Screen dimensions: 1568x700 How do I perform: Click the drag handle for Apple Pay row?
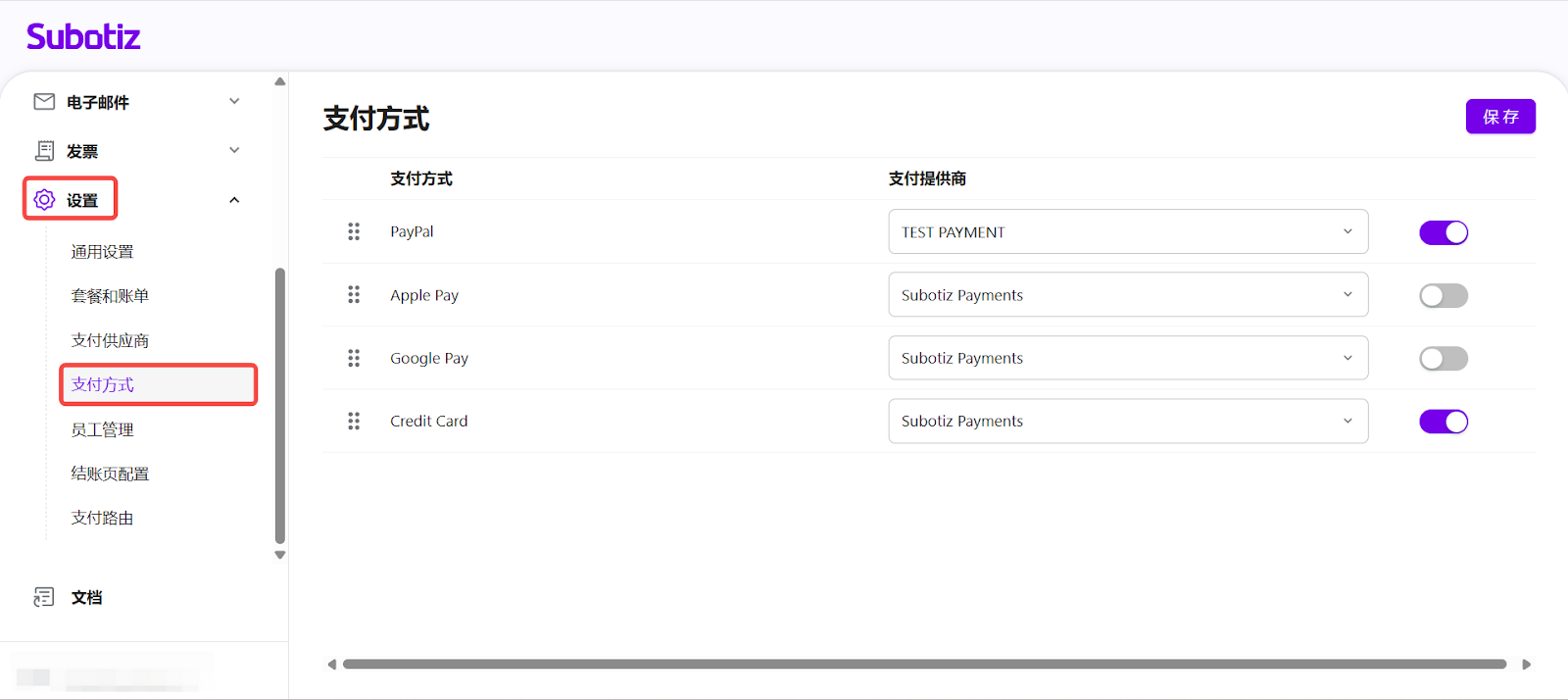[354, 294]
